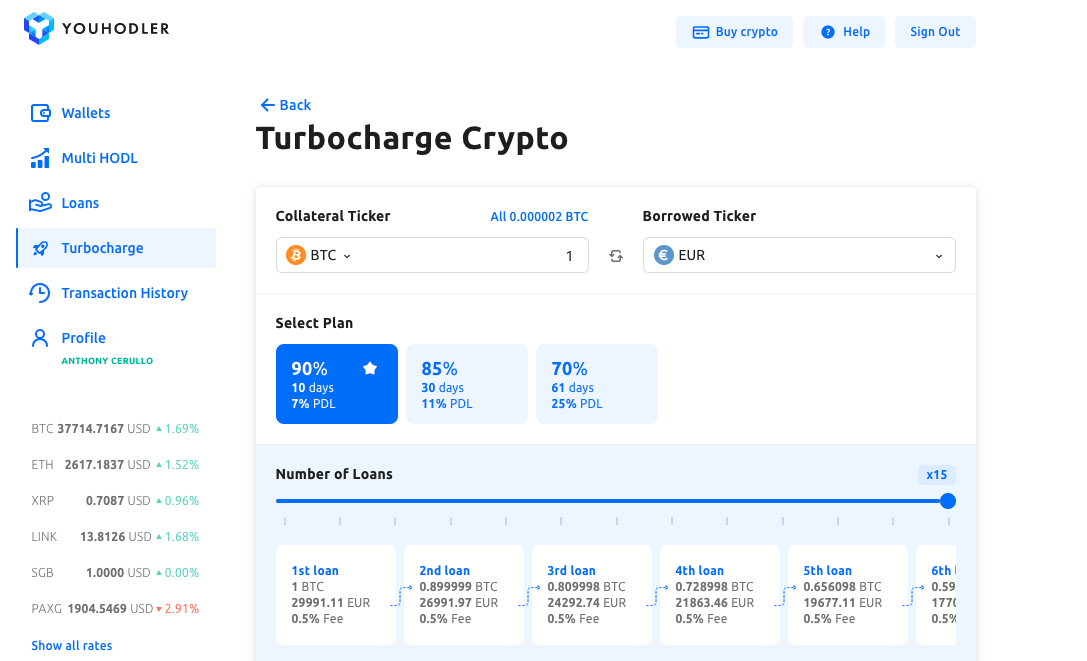Click the Number of Loans slider handle

pos(948,501)
